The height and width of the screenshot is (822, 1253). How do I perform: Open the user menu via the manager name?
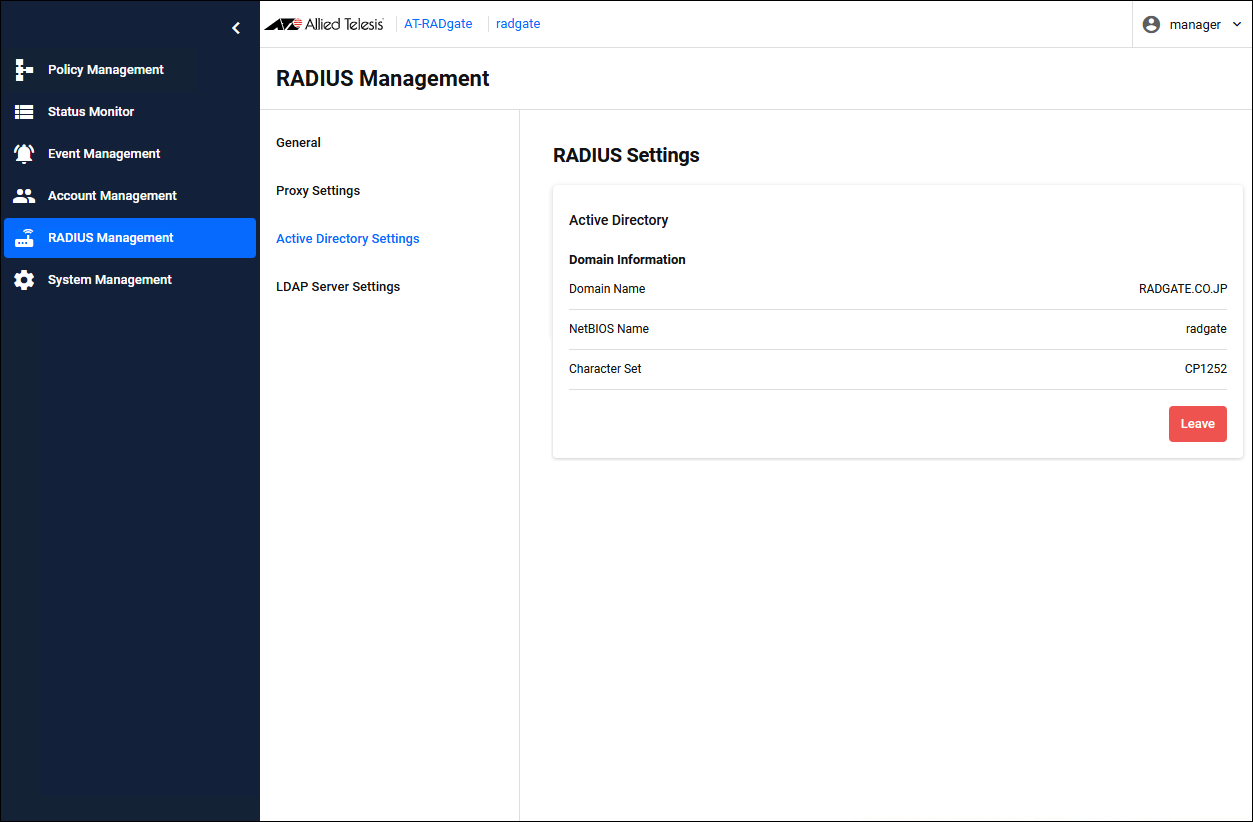pos(1195,24)
